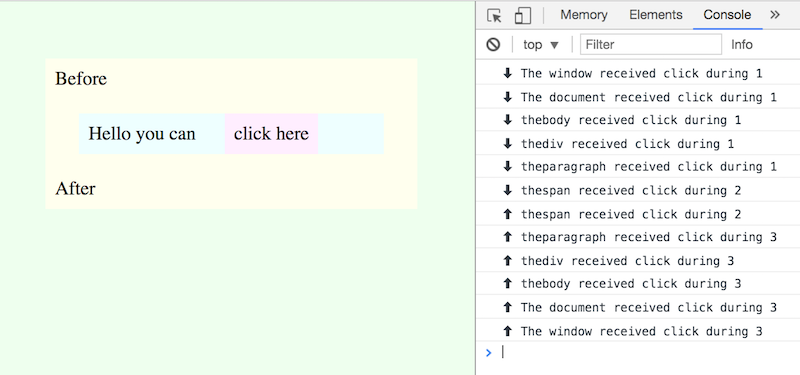Select log "theparagraph received click during 3"
800x375 pixels.
638,237
